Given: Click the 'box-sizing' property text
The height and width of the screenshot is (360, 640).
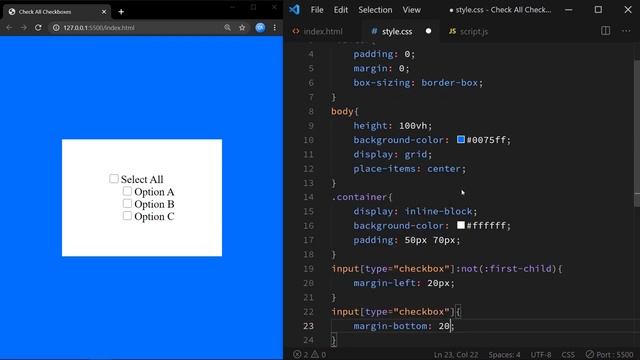Looking at the screenshot, I should (382, 83).
